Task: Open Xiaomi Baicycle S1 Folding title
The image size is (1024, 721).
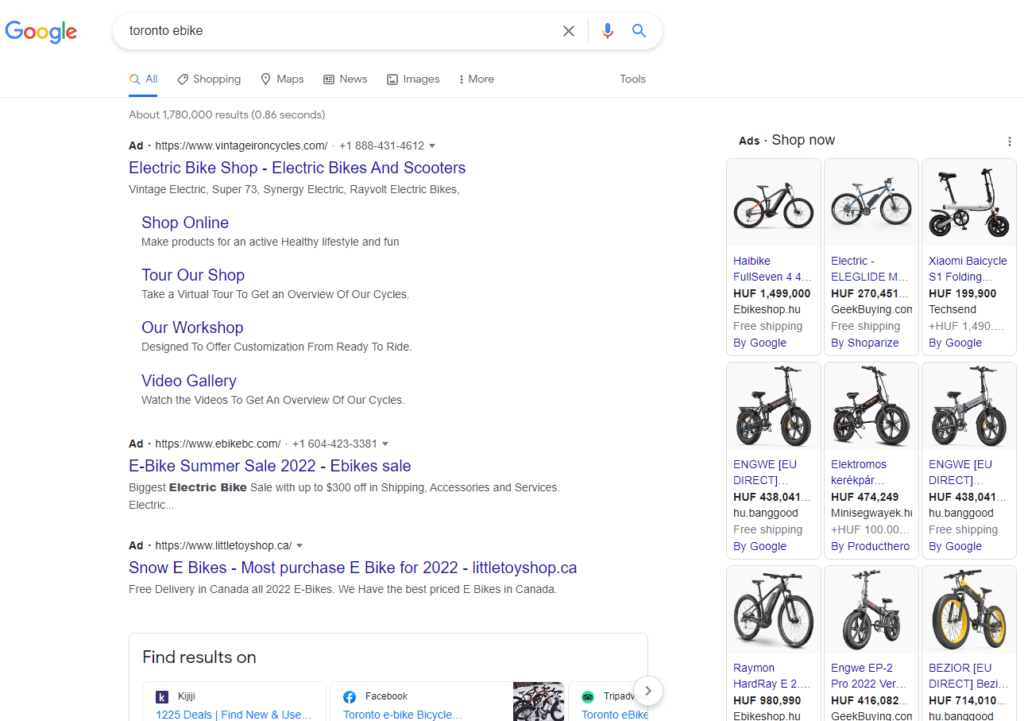Action: click(x=968, y=268)
